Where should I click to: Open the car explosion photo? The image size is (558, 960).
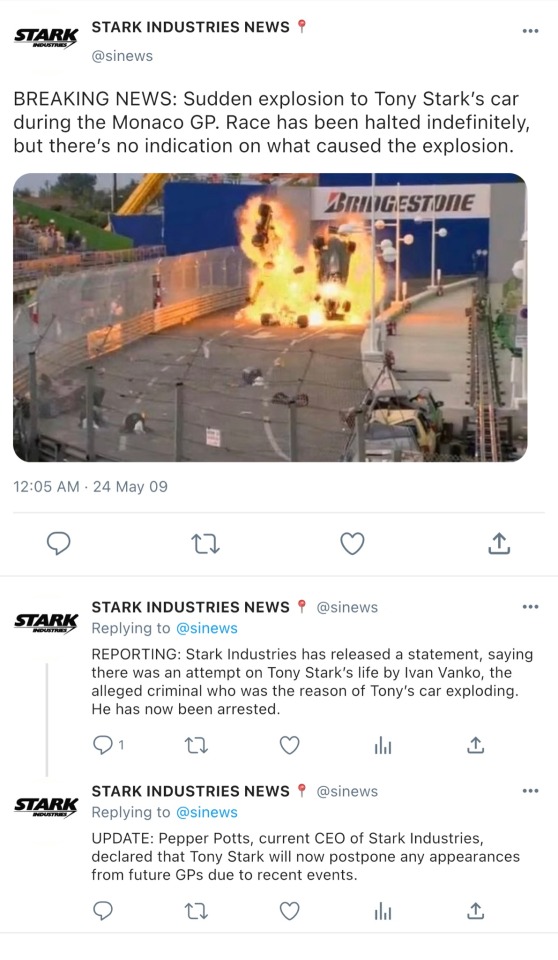[x=270, y=317]
